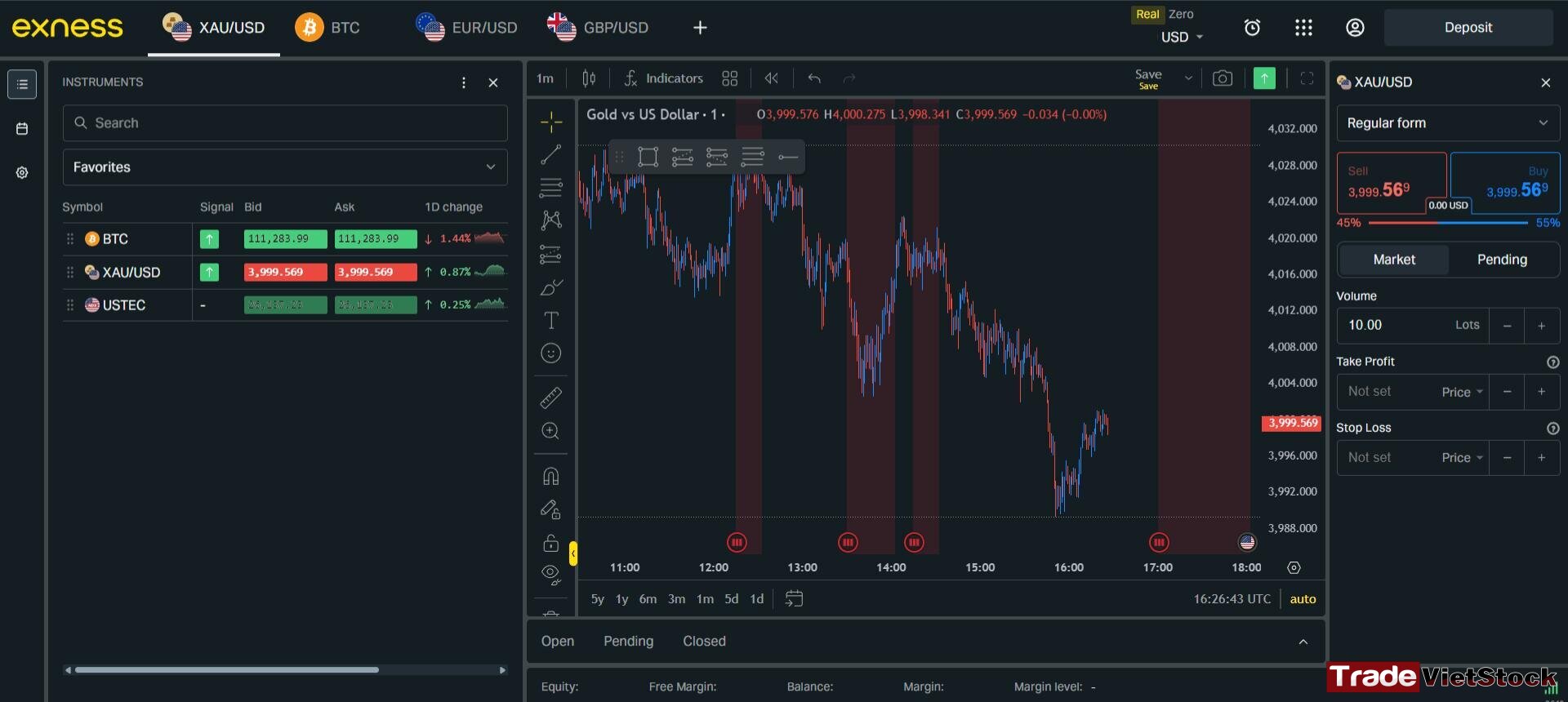Viewport: 1568px width, 702px height.
Task: Open the go to date calendar icon
Action: pyautogui.click(x=794, y=598)
